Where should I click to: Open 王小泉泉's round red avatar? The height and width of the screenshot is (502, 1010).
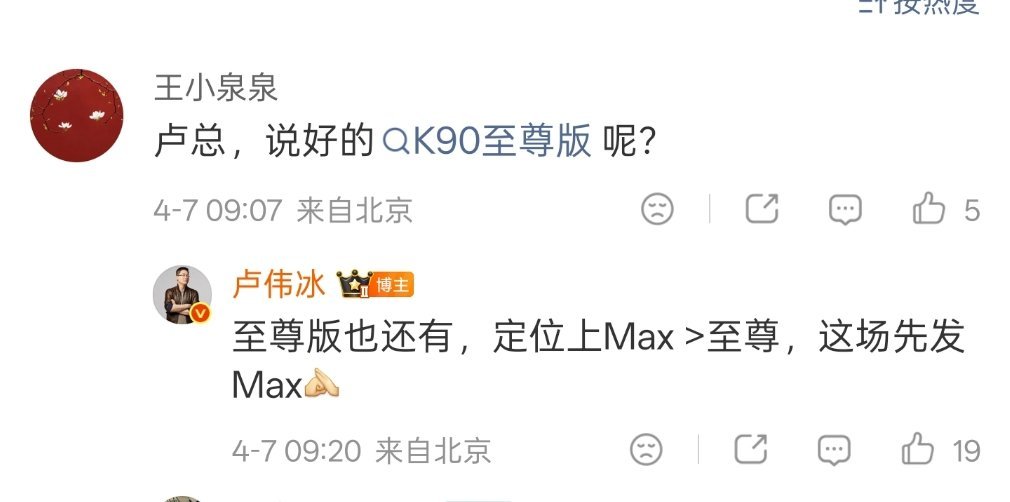pyautogui.click(x=77, y=115)
